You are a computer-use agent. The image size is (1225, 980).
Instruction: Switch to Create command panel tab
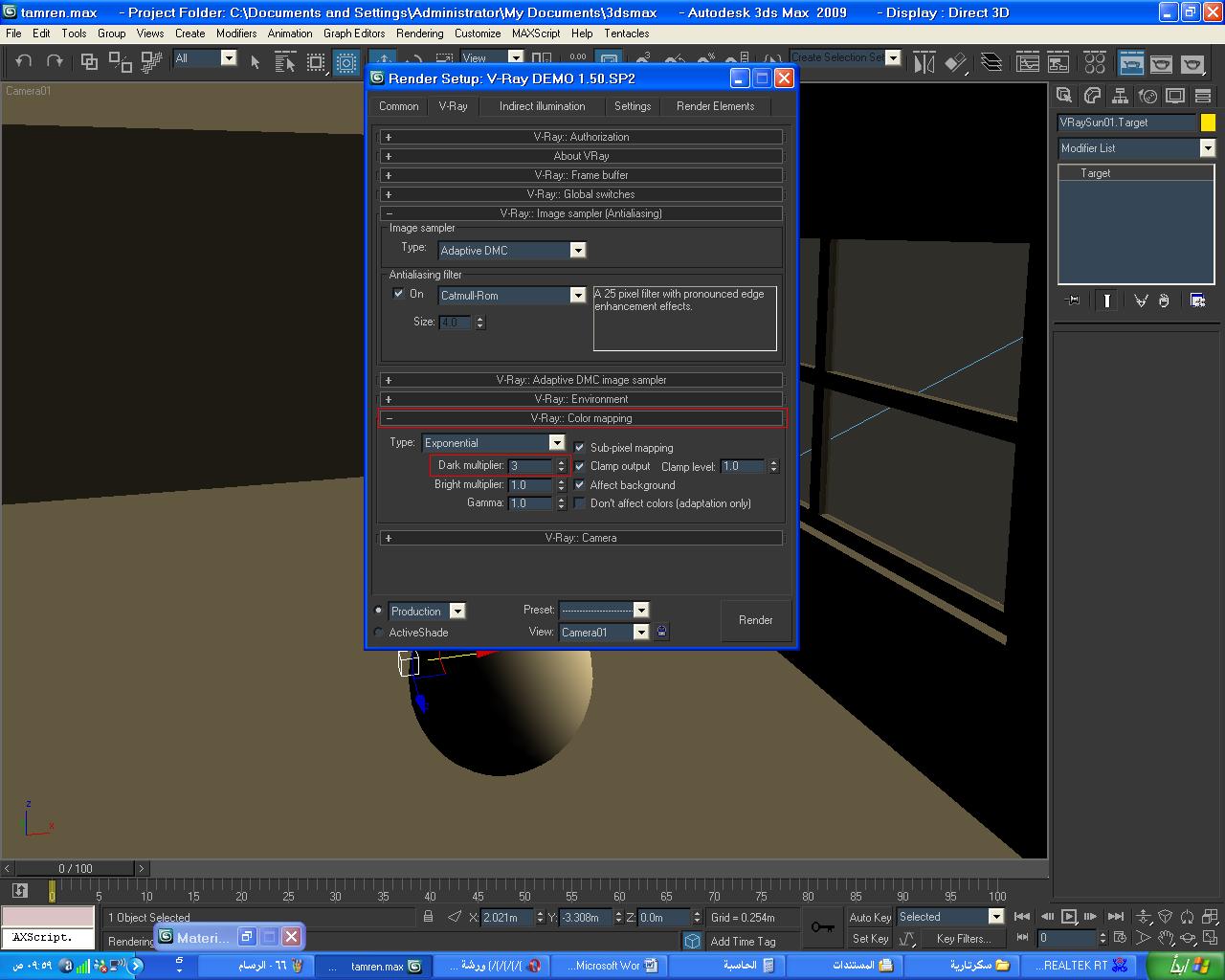tap(1063, 95)
